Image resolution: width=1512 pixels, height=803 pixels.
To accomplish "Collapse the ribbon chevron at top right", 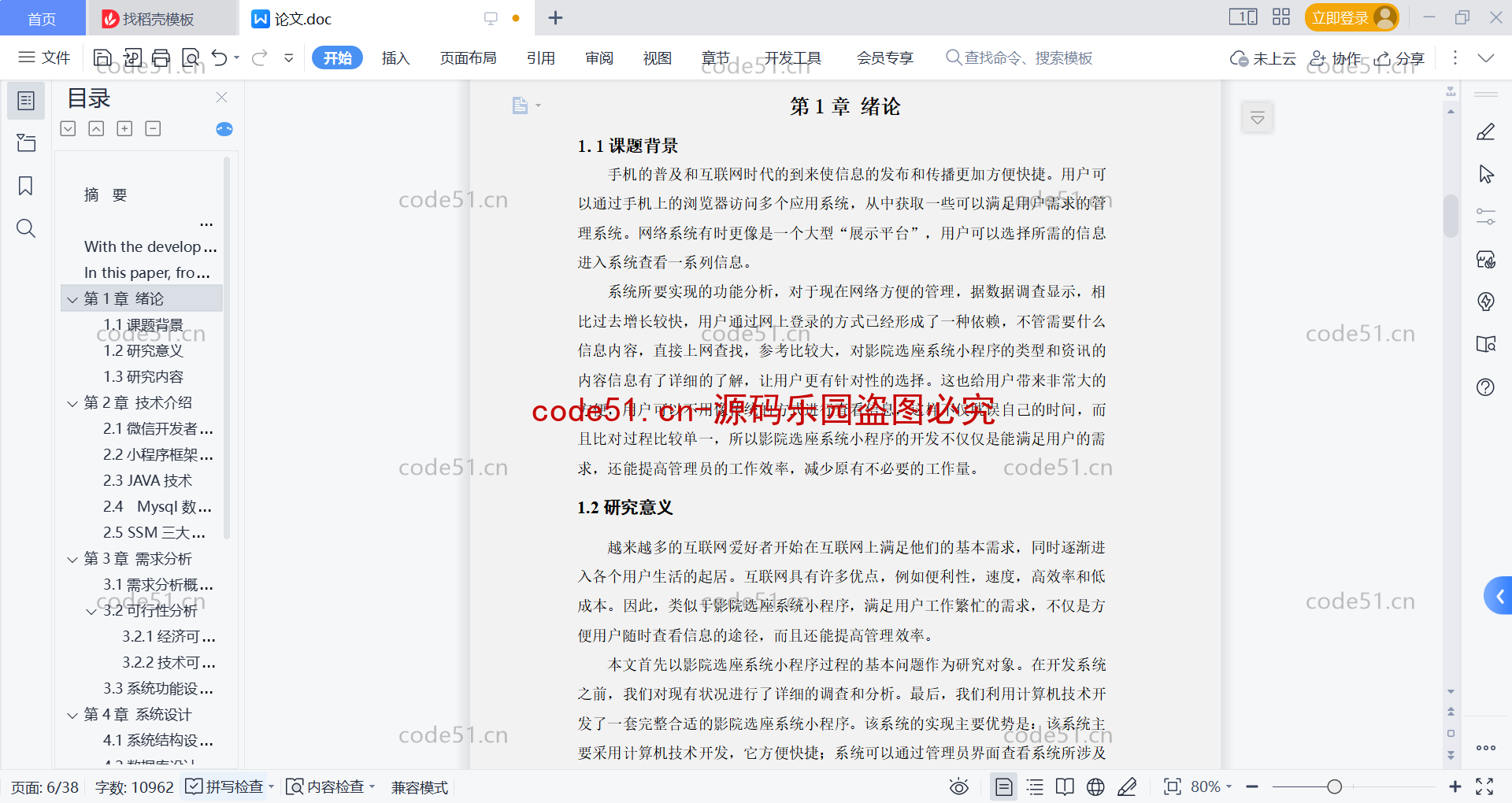I will click(x=1486, y=57).
